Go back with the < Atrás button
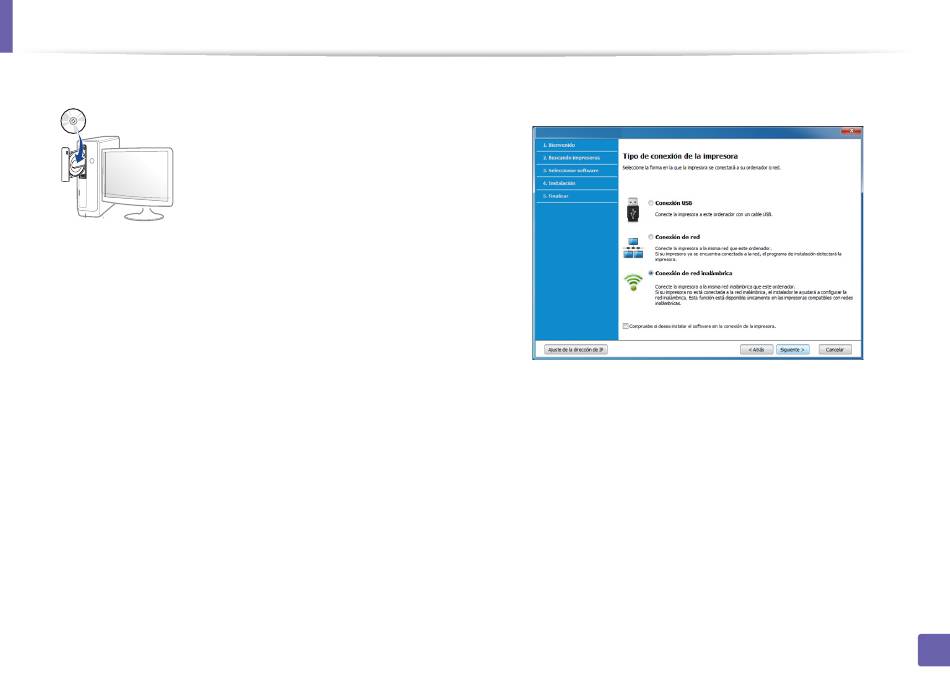 756,350
